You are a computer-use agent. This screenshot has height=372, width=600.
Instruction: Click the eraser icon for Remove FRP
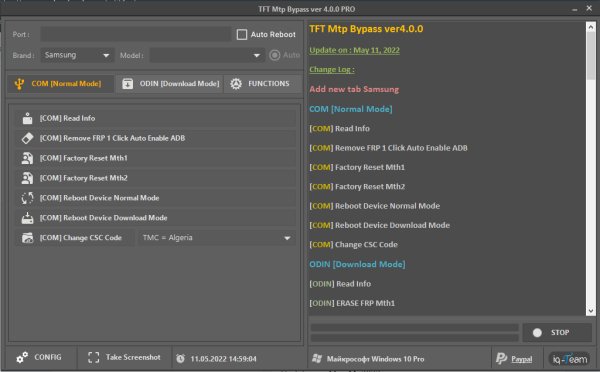point(27,138)
